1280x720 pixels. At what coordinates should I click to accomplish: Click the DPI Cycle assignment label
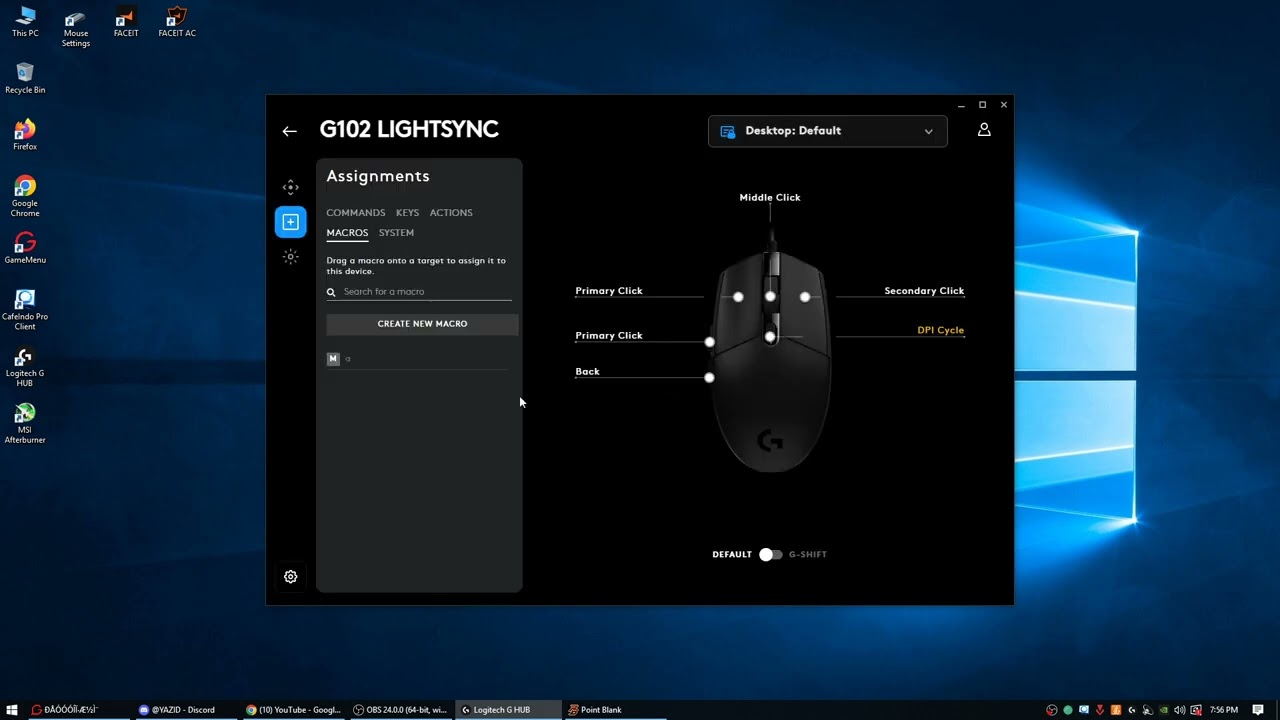click(x=941, y=330)
